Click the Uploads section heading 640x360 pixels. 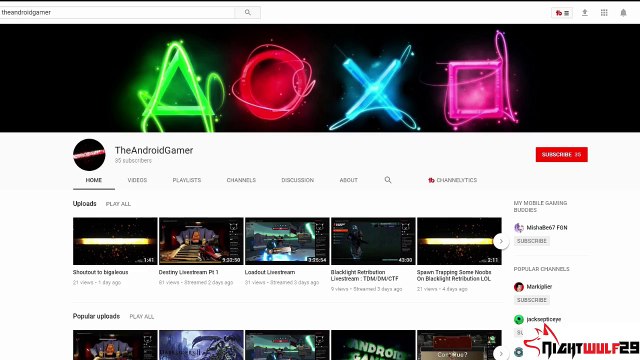(x=84, y=204)
